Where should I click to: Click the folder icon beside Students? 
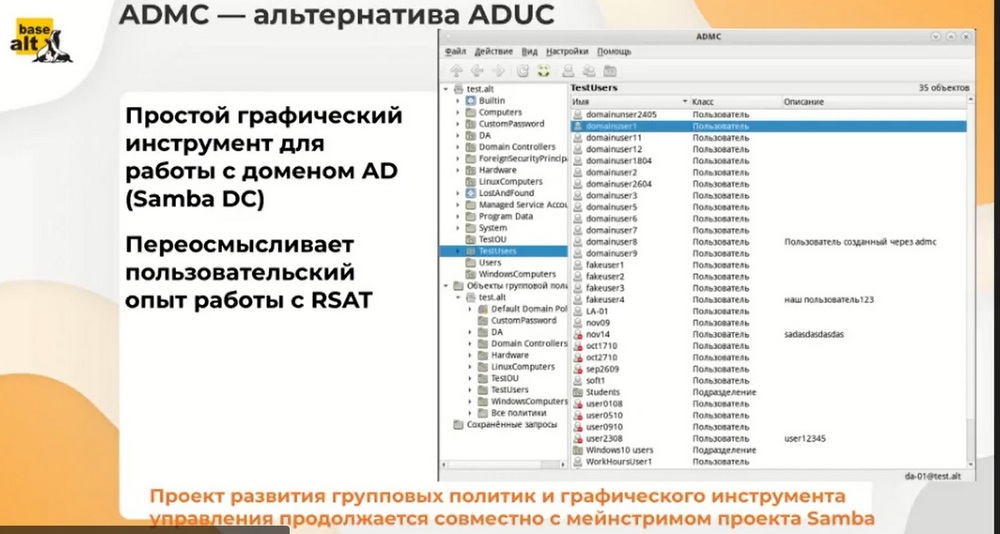[578, 392]
